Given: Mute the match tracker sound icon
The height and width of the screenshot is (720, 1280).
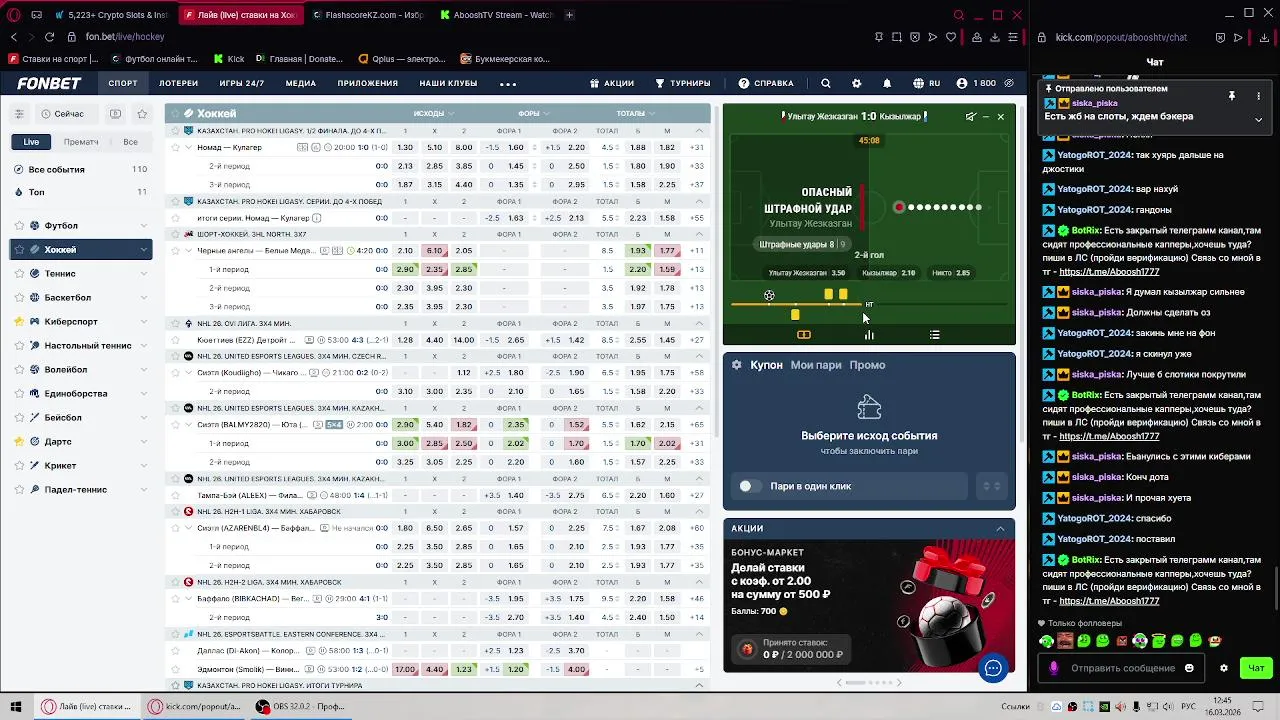Looking at the screenshot, I should 970,116.
